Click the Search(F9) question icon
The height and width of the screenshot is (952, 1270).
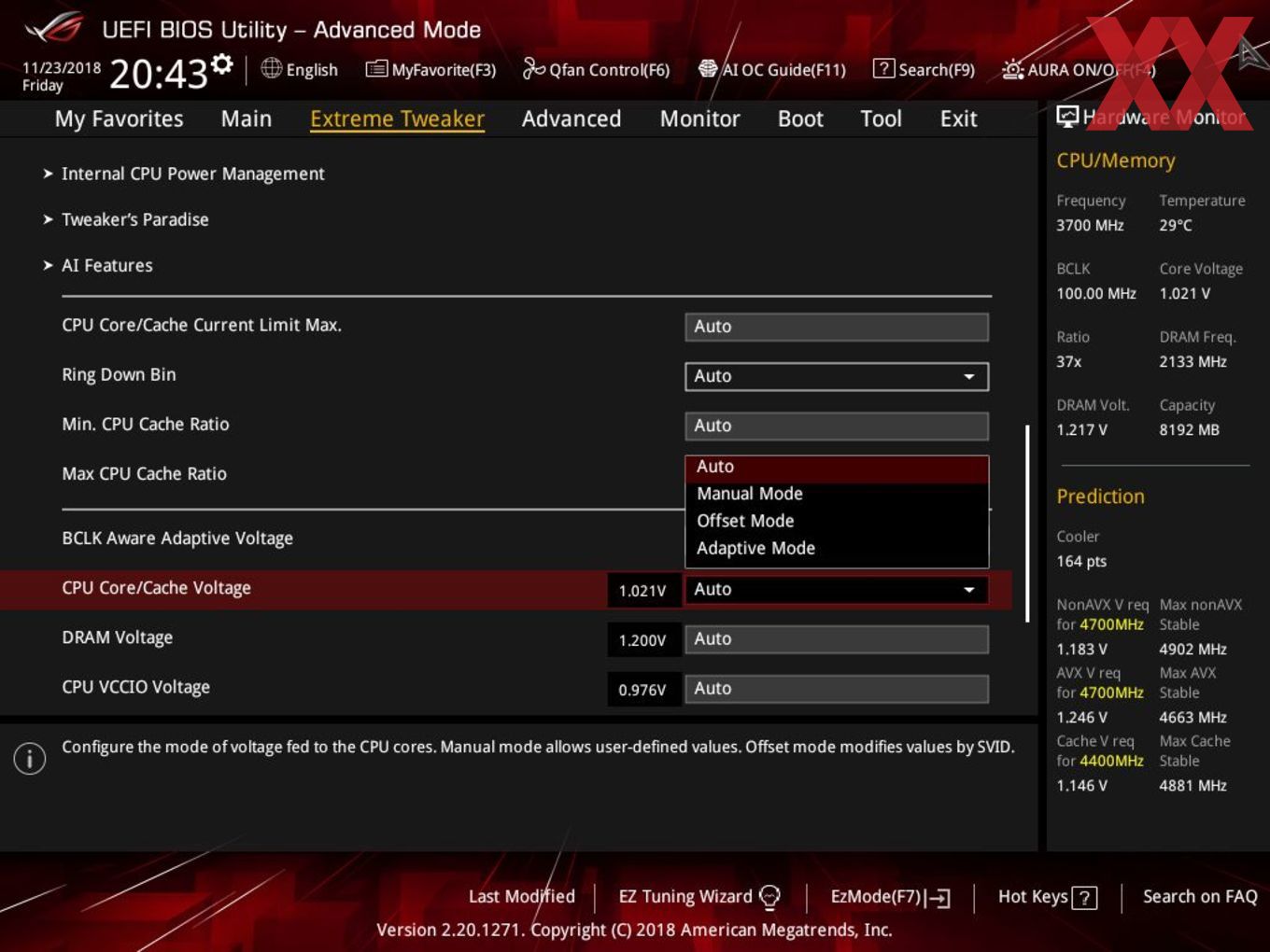(883, 69)
